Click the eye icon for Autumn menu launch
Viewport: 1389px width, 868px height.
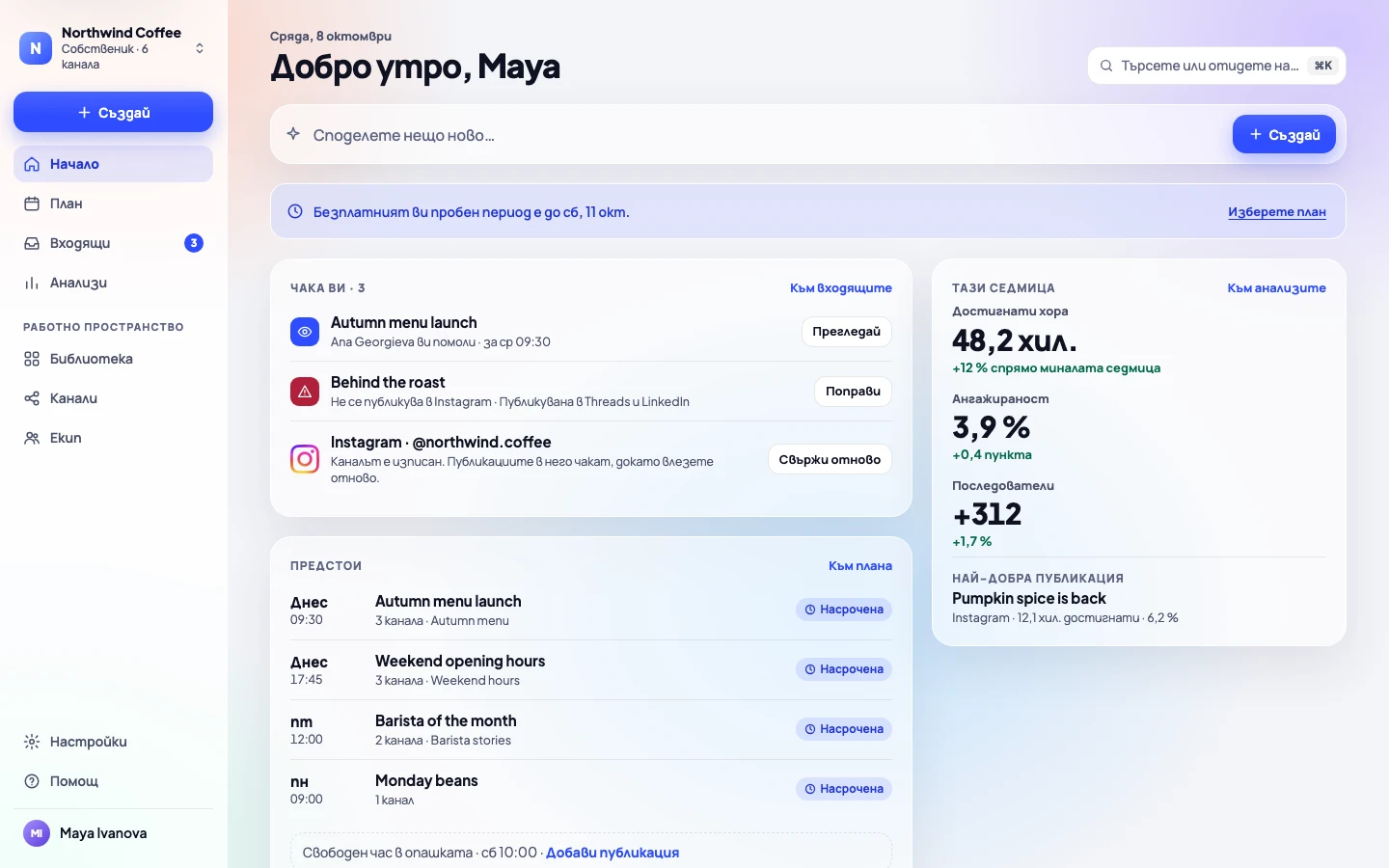[305, 332]
